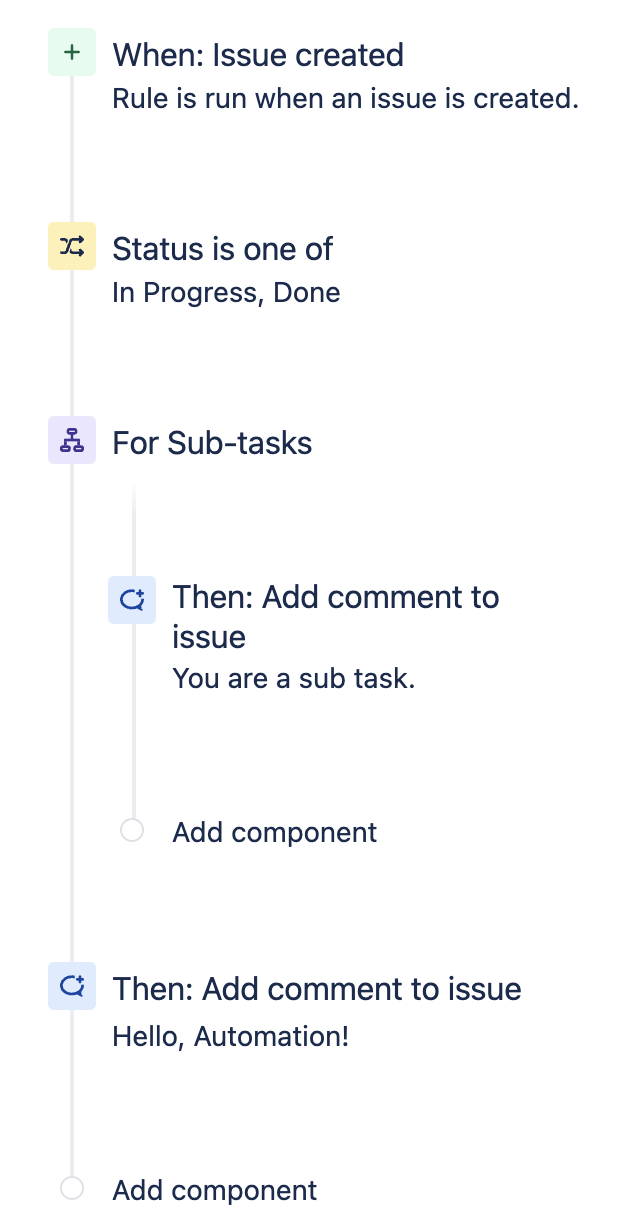Click the rule line between trigger and condition

72,149
